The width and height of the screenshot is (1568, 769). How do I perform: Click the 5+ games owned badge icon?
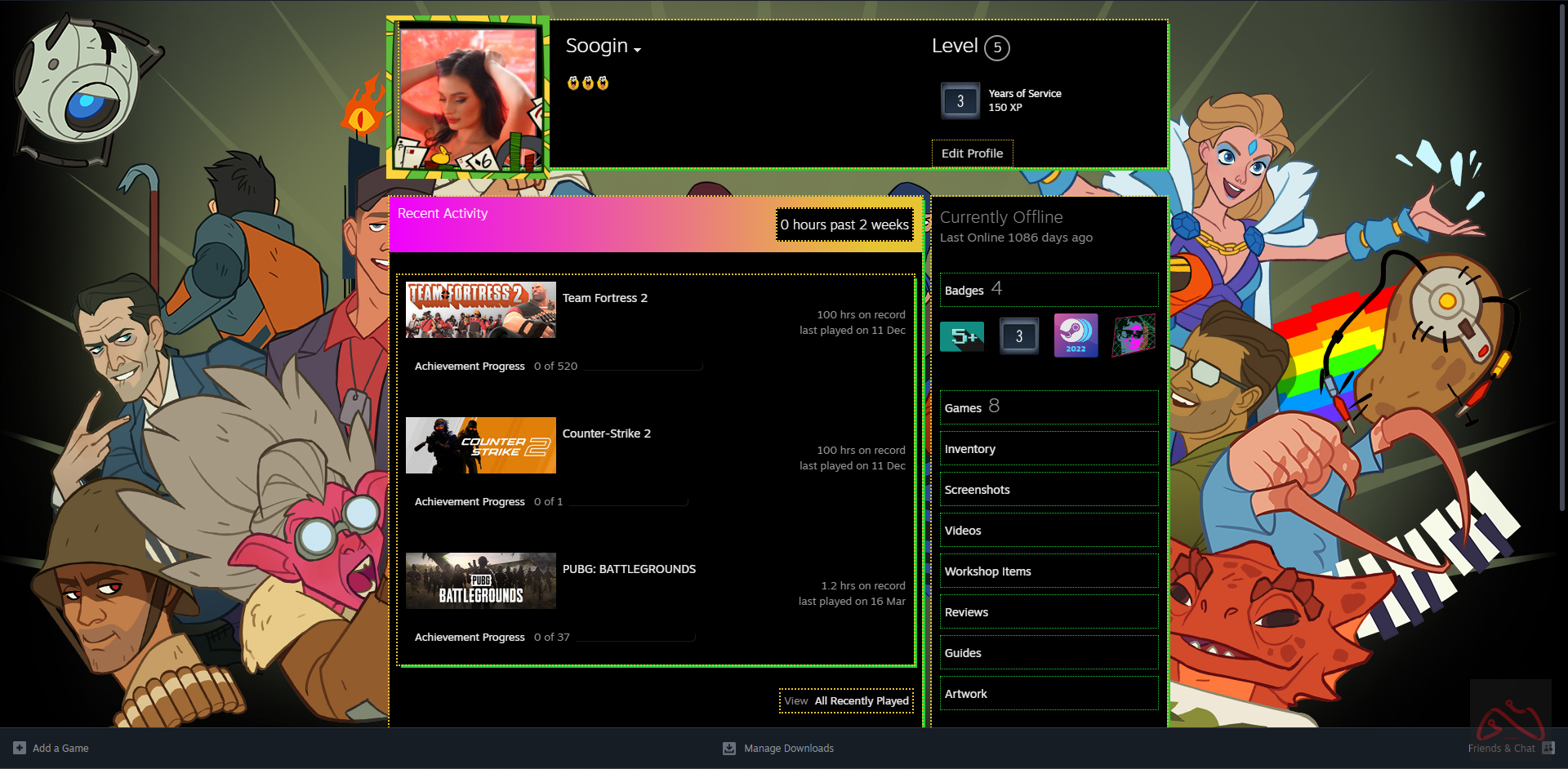962,336
